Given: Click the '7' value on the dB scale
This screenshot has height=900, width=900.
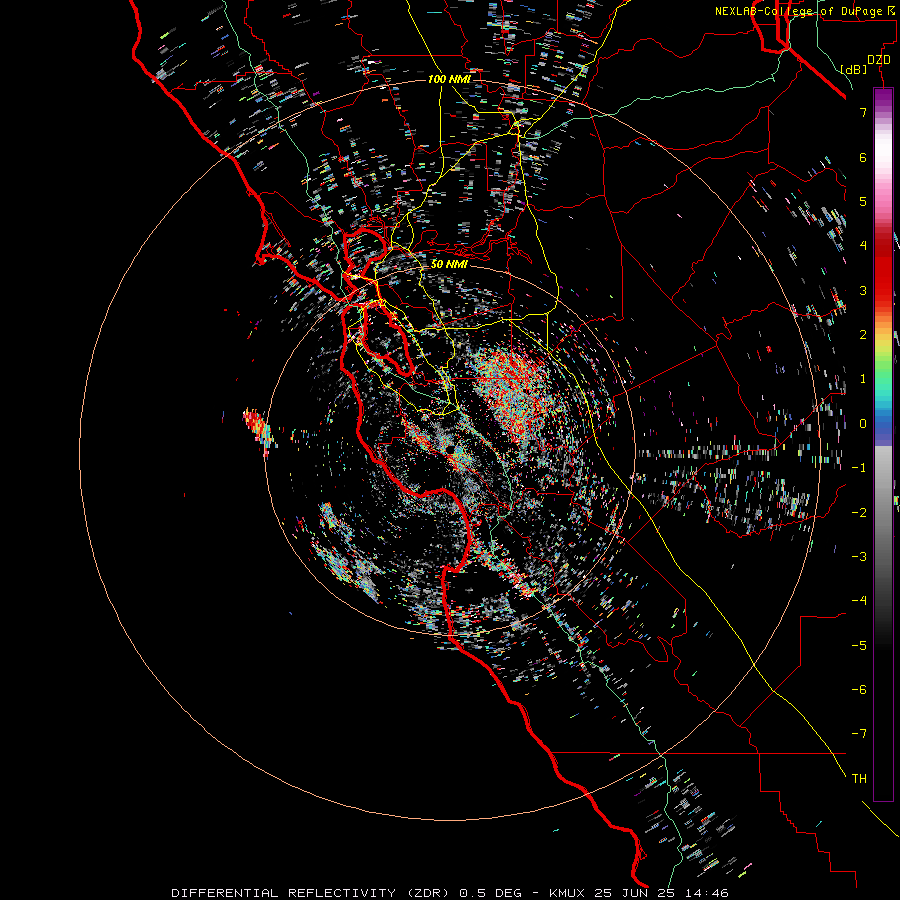Looking at the screenshot, I should click(x=863, y=112).
